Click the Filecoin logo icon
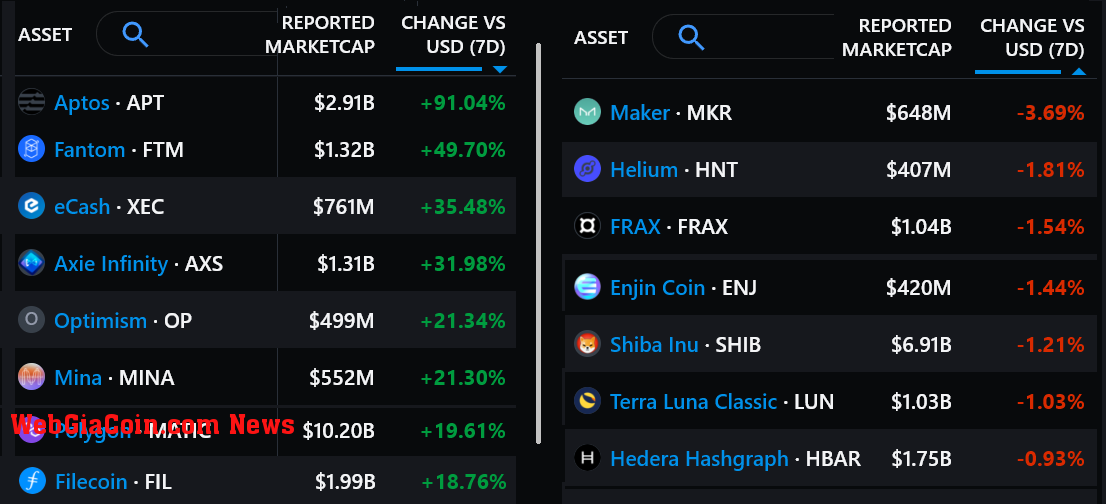The width and height of the screenshot is (1106, 504). click(x=32, y=481)
